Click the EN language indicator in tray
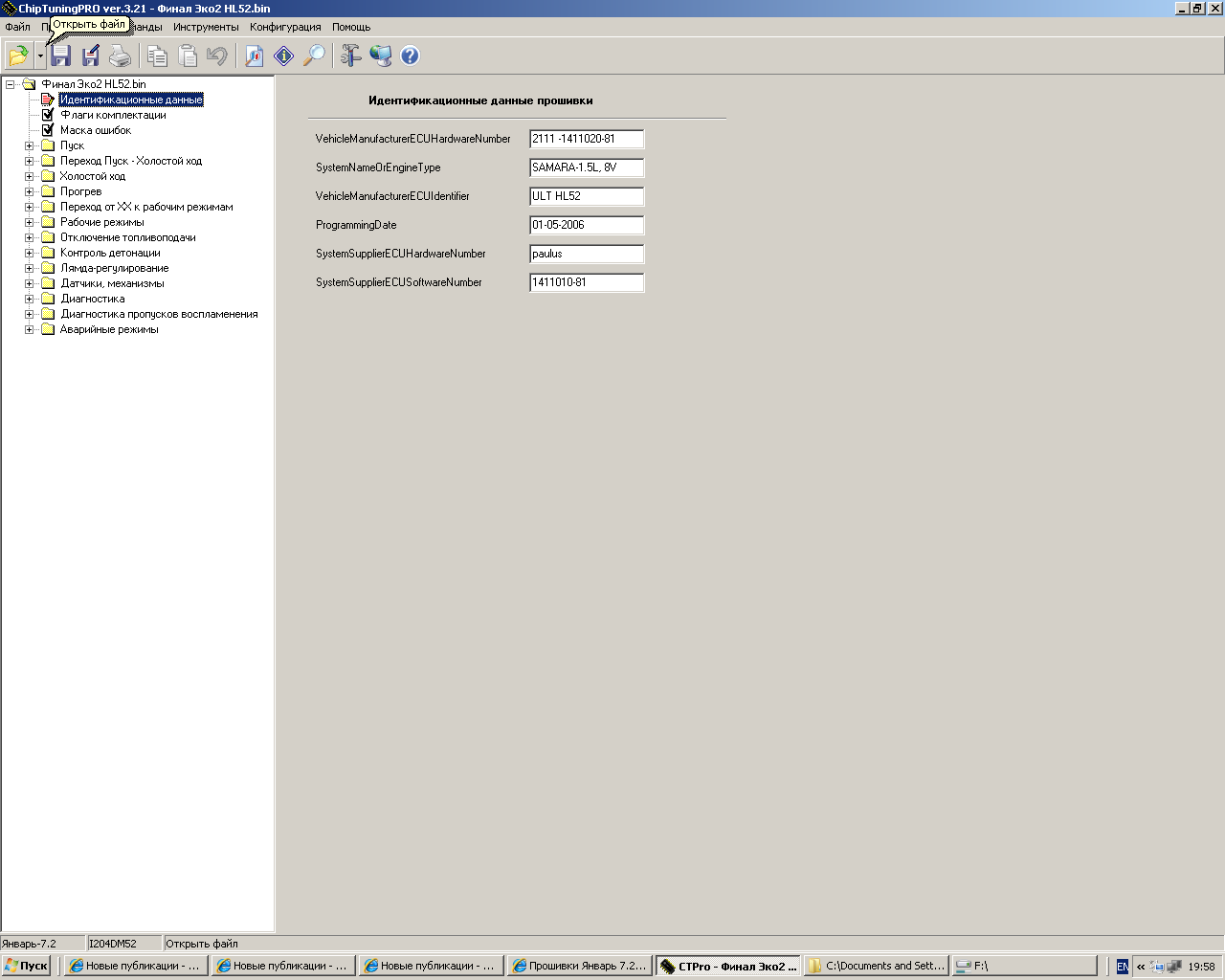This screenshot has width=1225, height=980. pos(1123,967)
